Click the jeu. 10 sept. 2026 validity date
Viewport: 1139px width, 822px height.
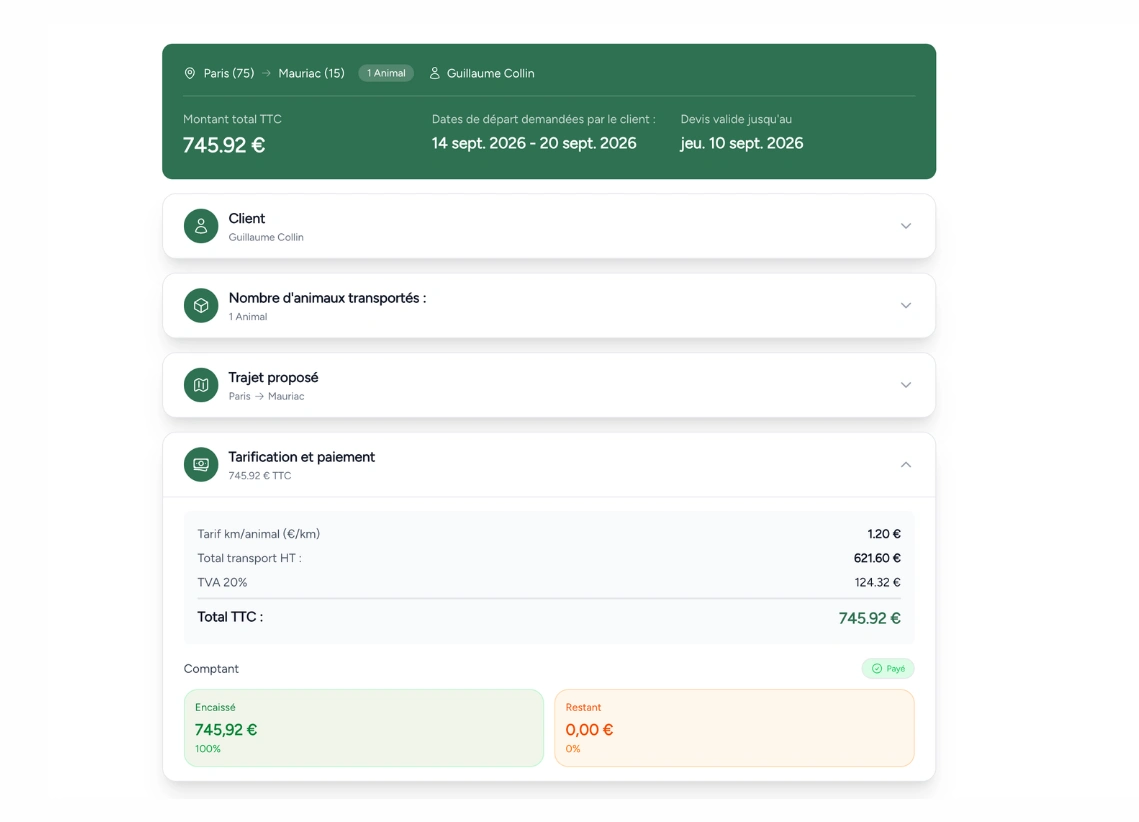(x=742, y=143)
